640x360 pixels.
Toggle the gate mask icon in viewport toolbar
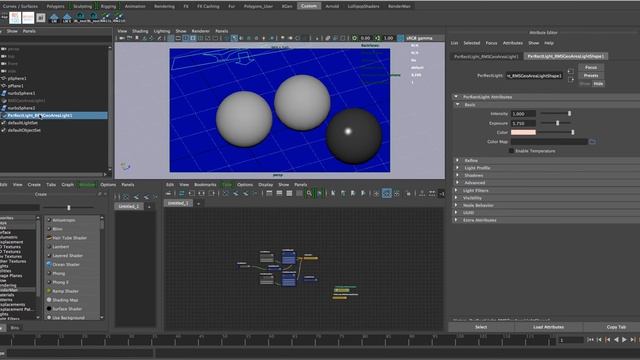[193, 38]
